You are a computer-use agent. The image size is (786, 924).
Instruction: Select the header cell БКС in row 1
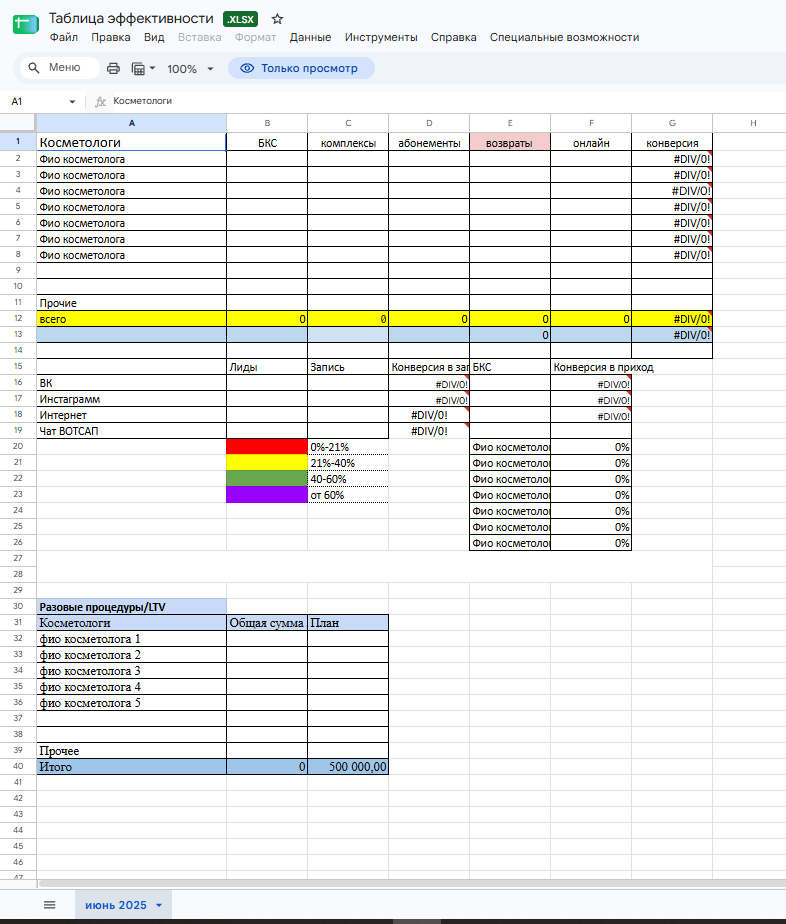point(267,143)
